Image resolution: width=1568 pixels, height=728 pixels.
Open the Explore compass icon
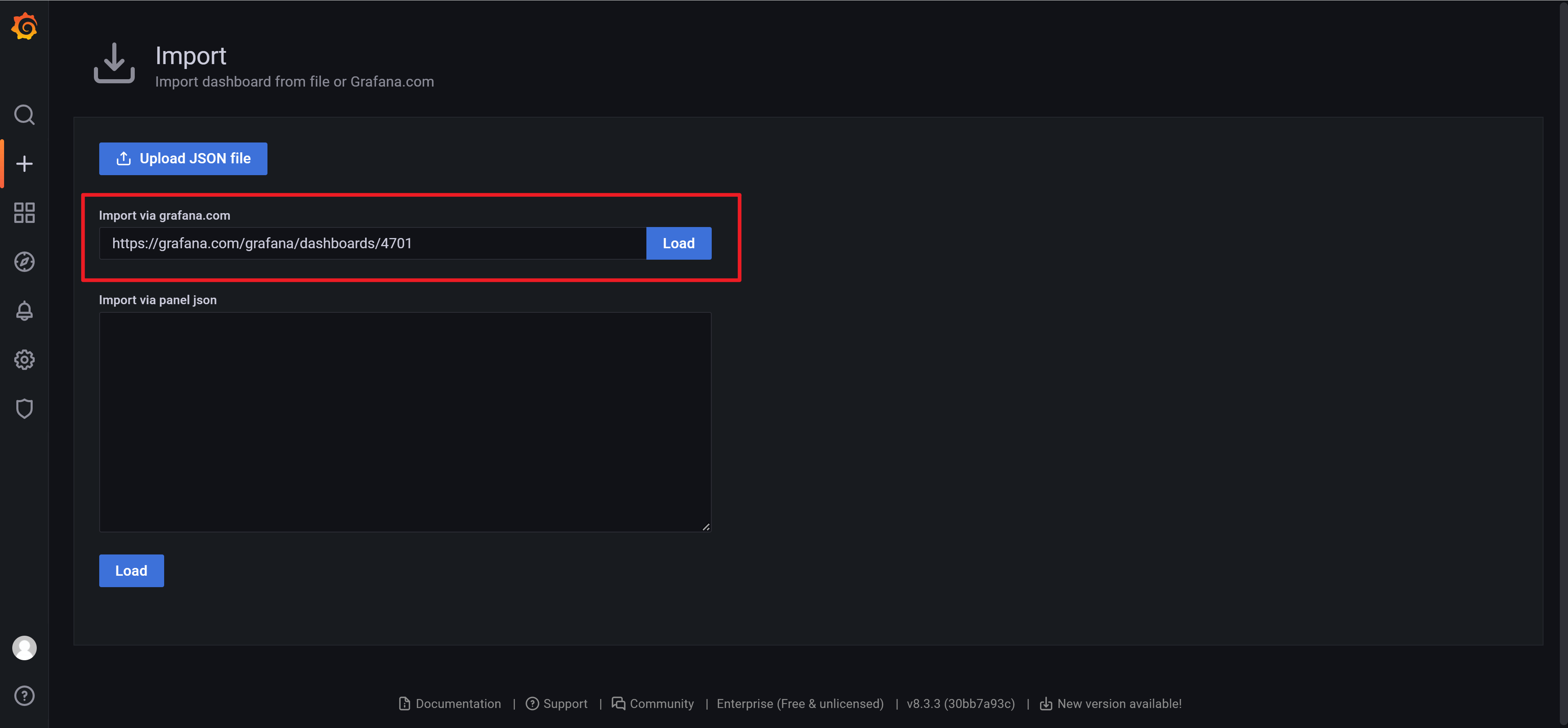point(24,262)
